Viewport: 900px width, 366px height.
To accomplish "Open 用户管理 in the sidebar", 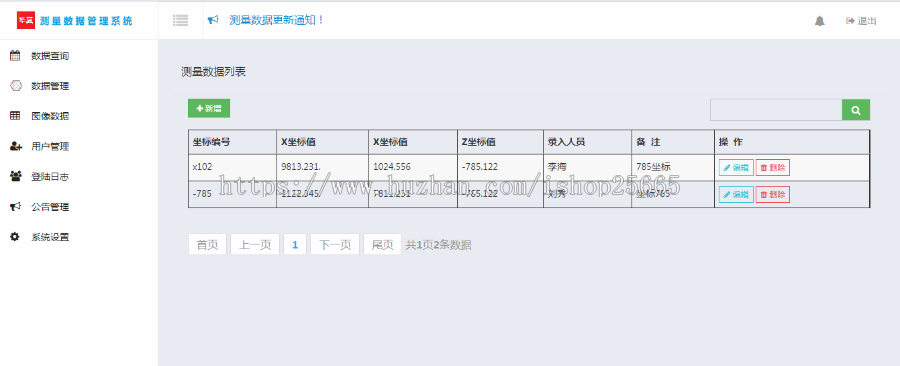I will (x=50, y=146).
